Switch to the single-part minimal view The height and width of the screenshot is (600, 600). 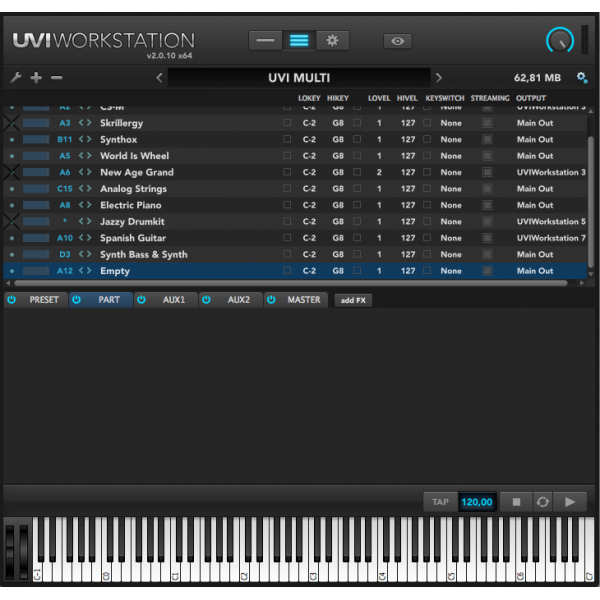tap(265, 41)
